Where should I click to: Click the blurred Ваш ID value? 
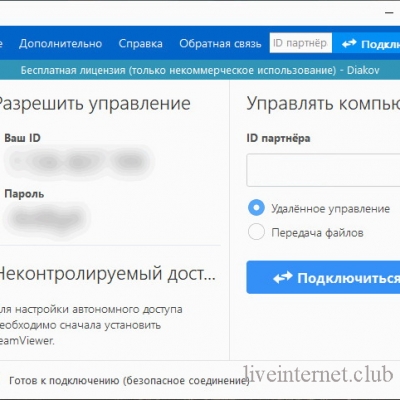pos(79,162)
